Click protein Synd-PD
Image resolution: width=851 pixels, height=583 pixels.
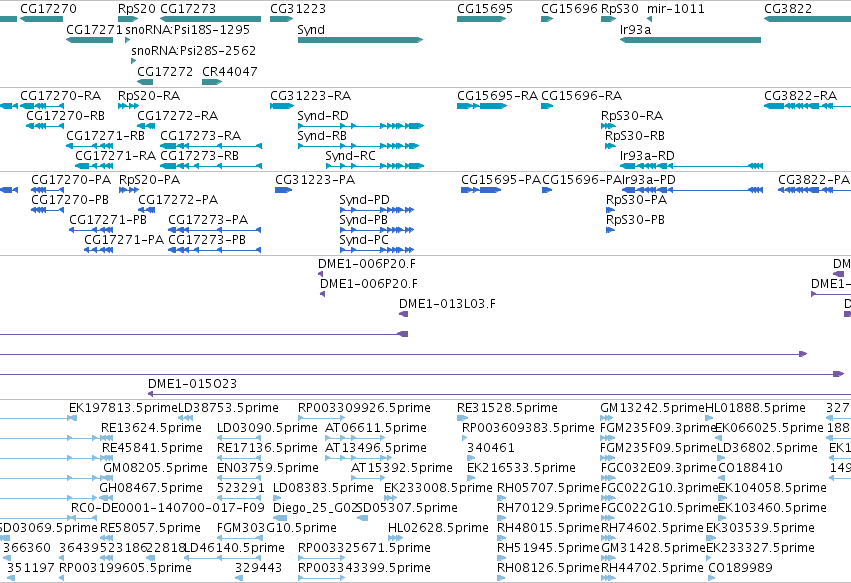pos(365,200)
